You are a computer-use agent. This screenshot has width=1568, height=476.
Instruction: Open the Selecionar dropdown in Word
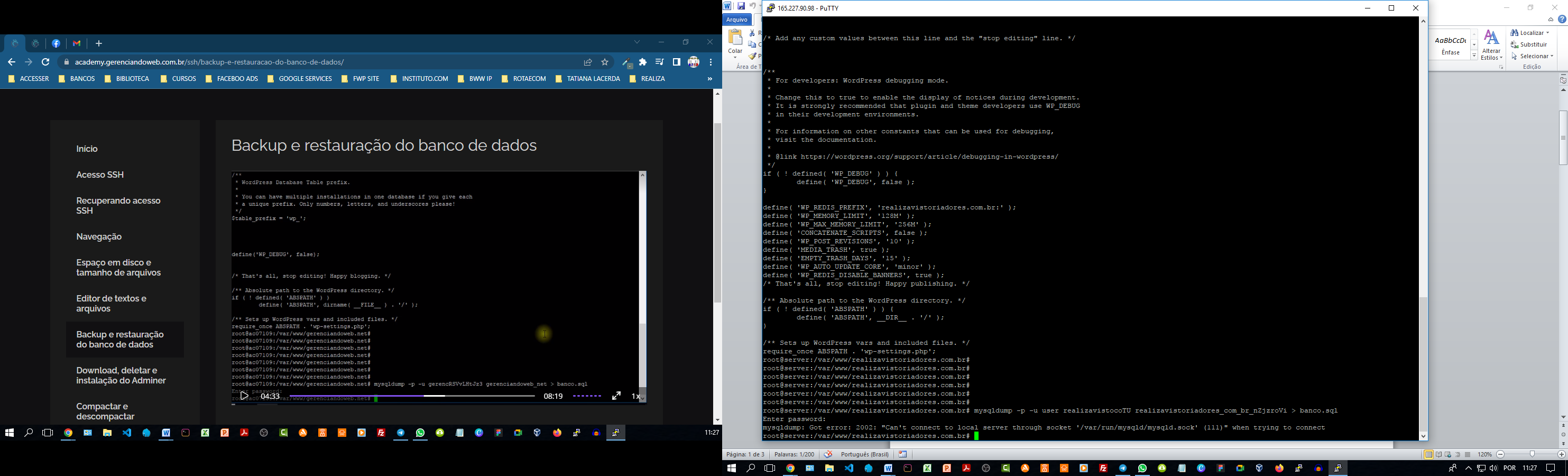tap(1532, 56)
